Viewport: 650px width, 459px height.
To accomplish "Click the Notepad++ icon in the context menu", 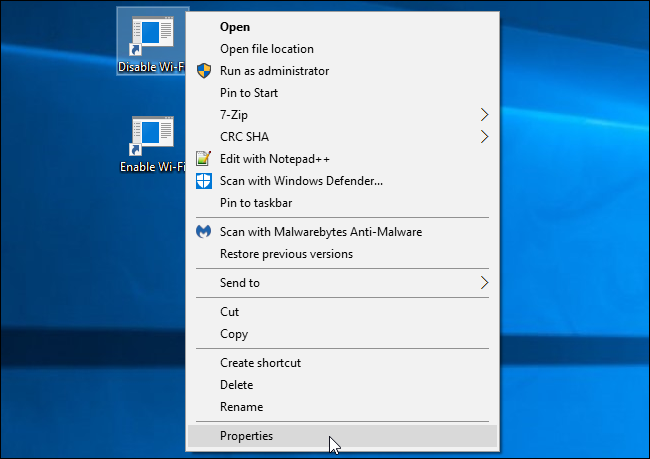I will pos(204,159).
